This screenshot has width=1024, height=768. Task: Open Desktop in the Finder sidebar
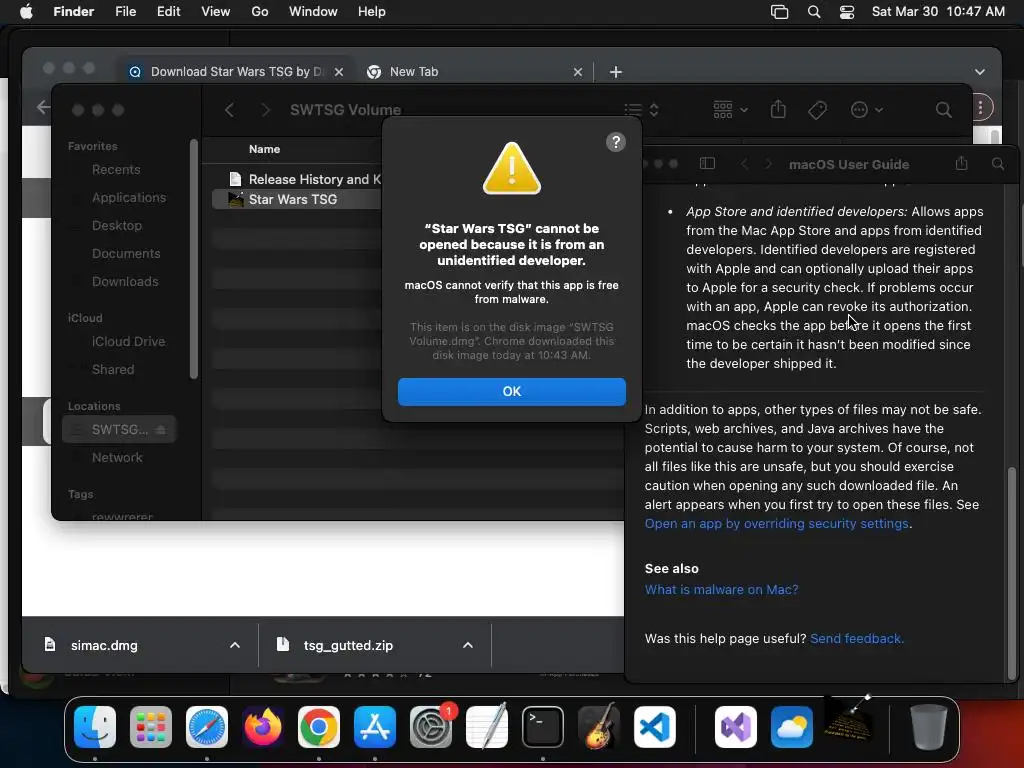pyautogui.click(x=116, y=225)
